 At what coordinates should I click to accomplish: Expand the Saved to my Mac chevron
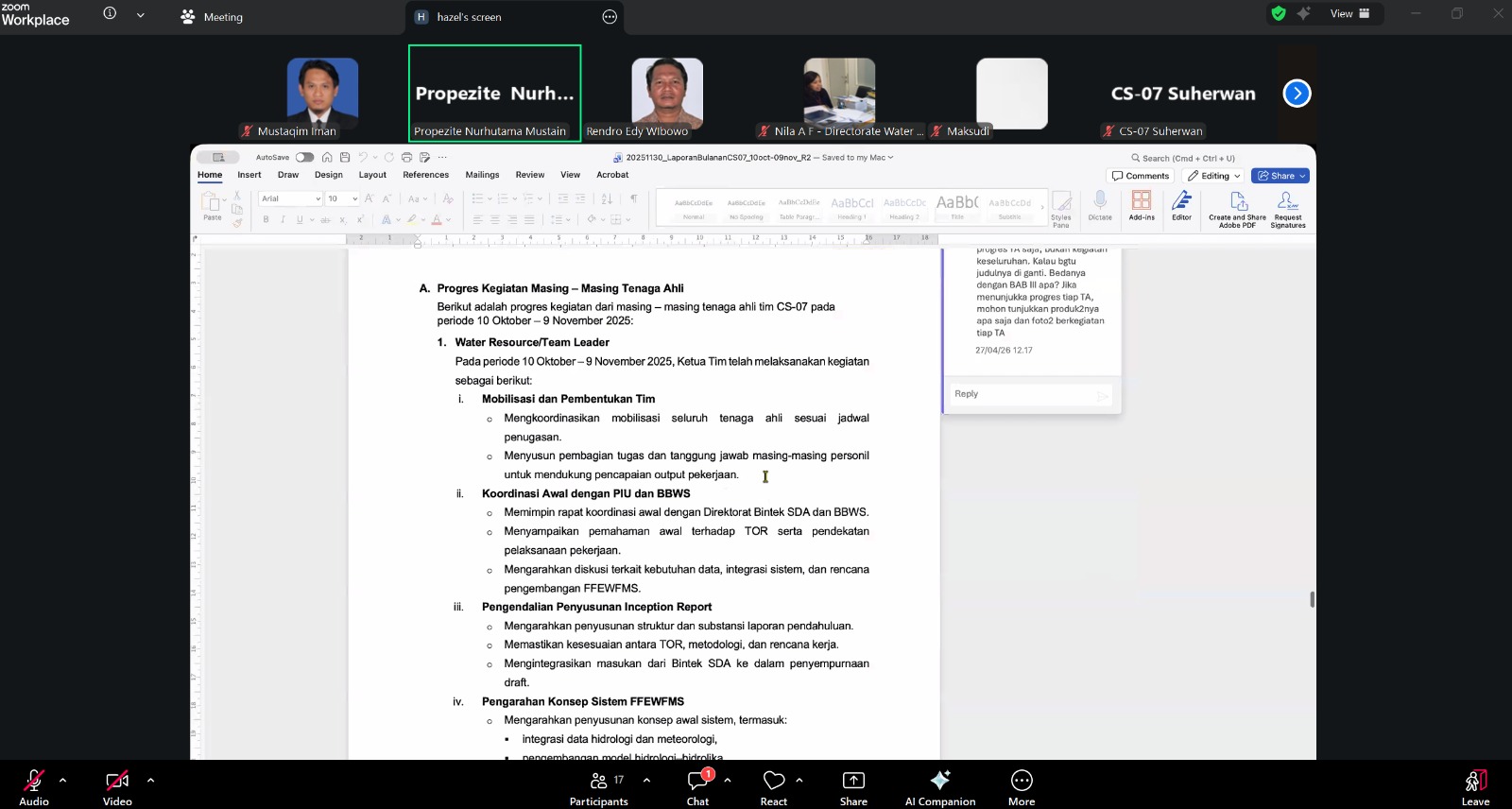tap(891, 158)
